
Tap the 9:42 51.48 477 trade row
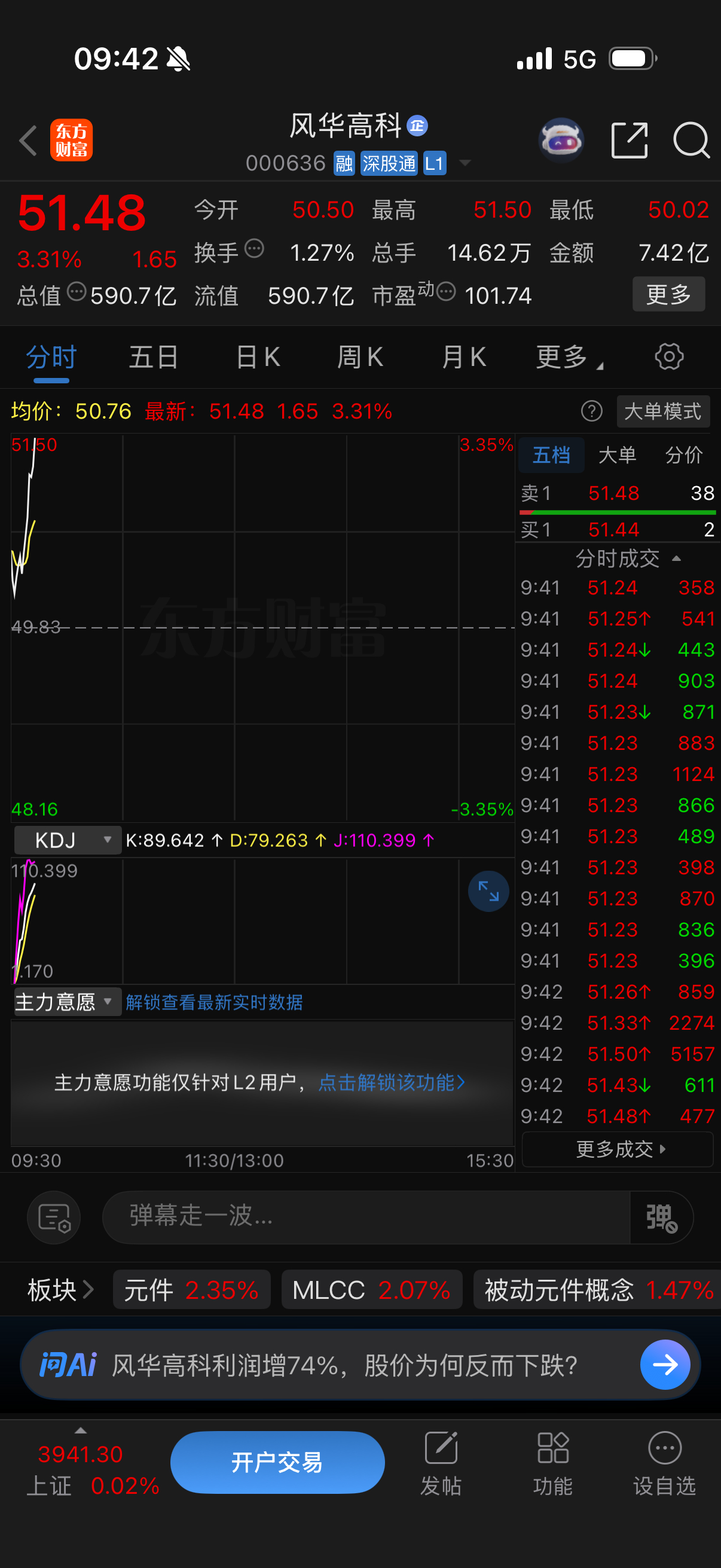pos(618,1116)
